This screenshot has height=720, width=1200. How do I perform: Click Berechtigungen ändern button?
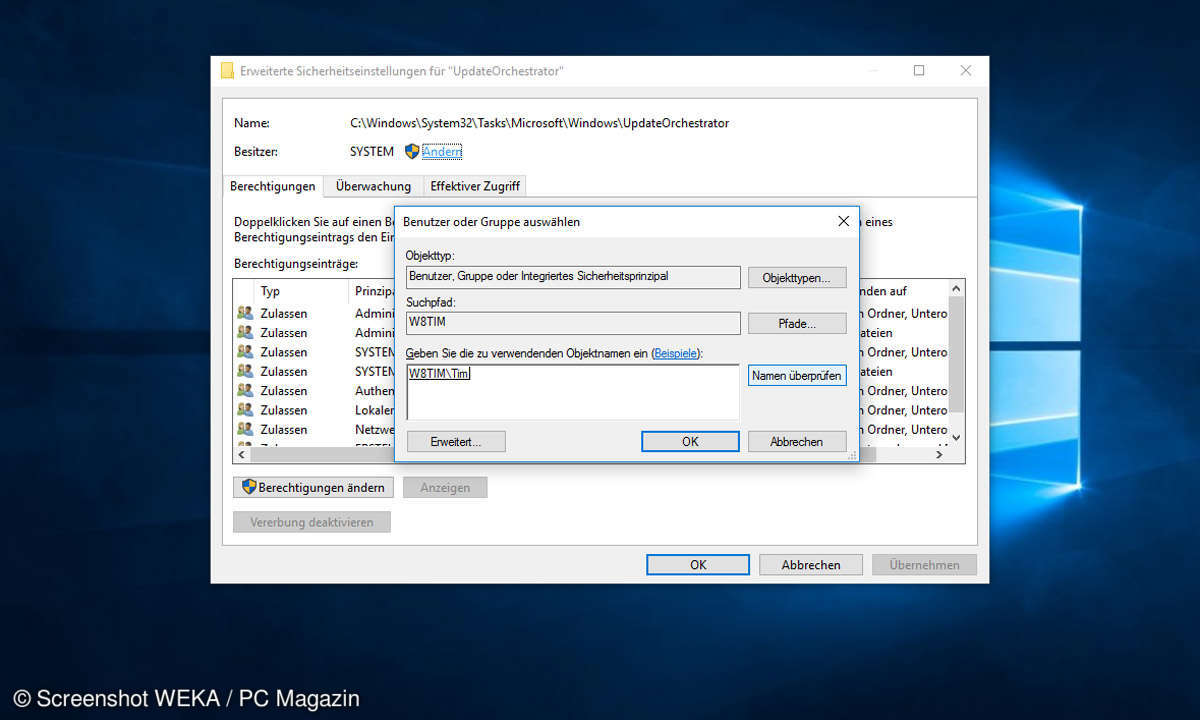314,487
